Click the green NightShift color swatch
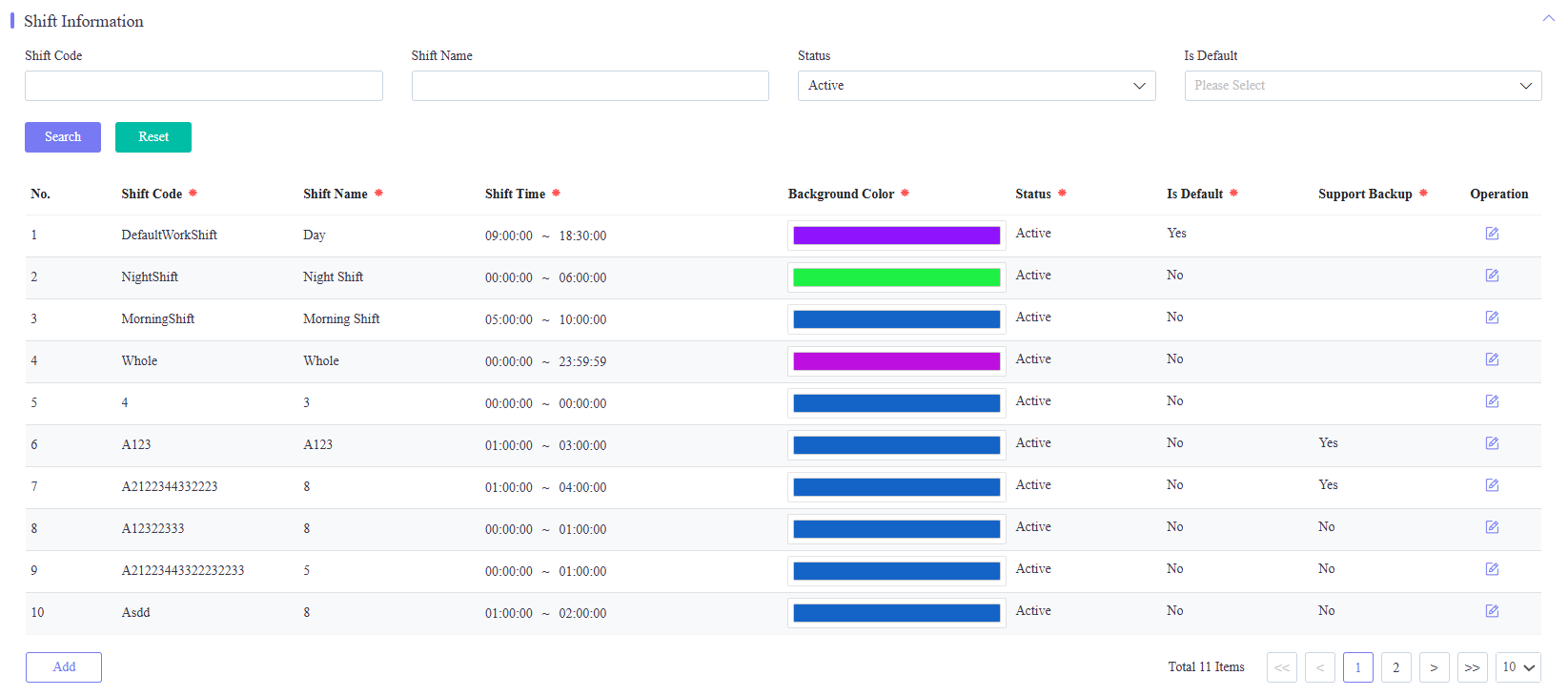The width and height of the screenshot is (1568, 696). click(897, 277)
